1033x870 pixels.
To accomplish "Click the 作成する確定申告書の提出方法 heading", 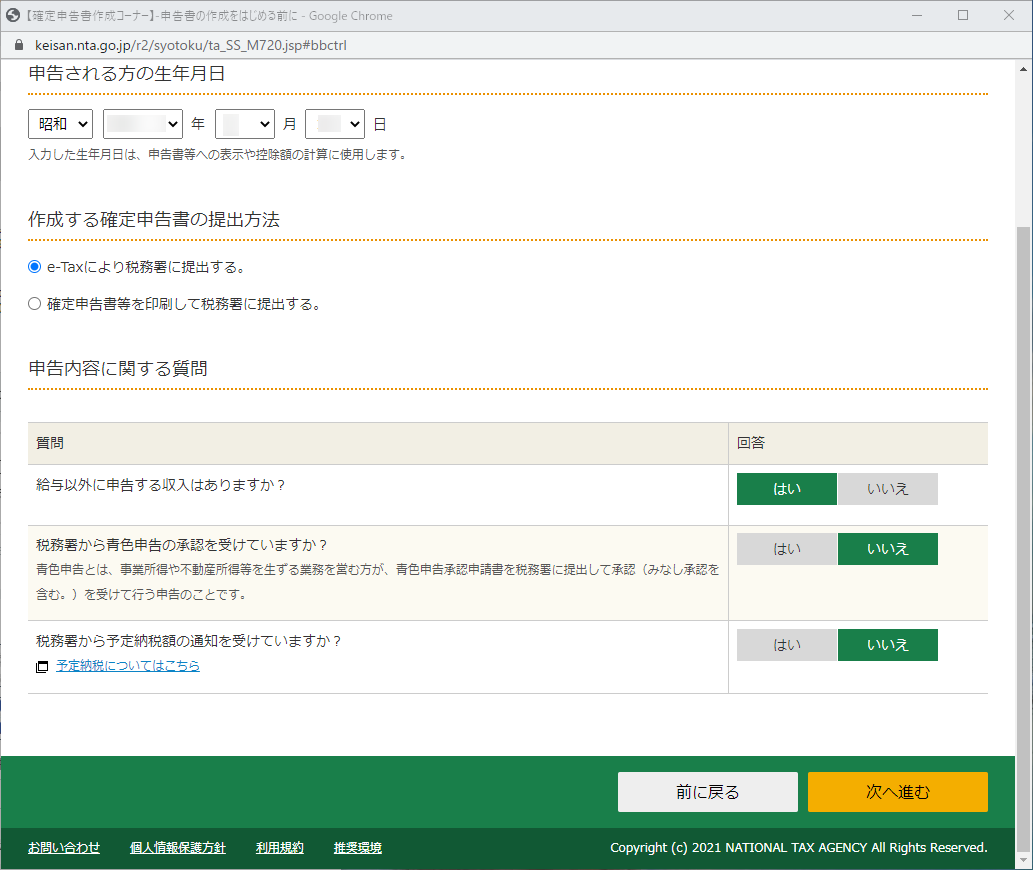I will pos(154,219).
